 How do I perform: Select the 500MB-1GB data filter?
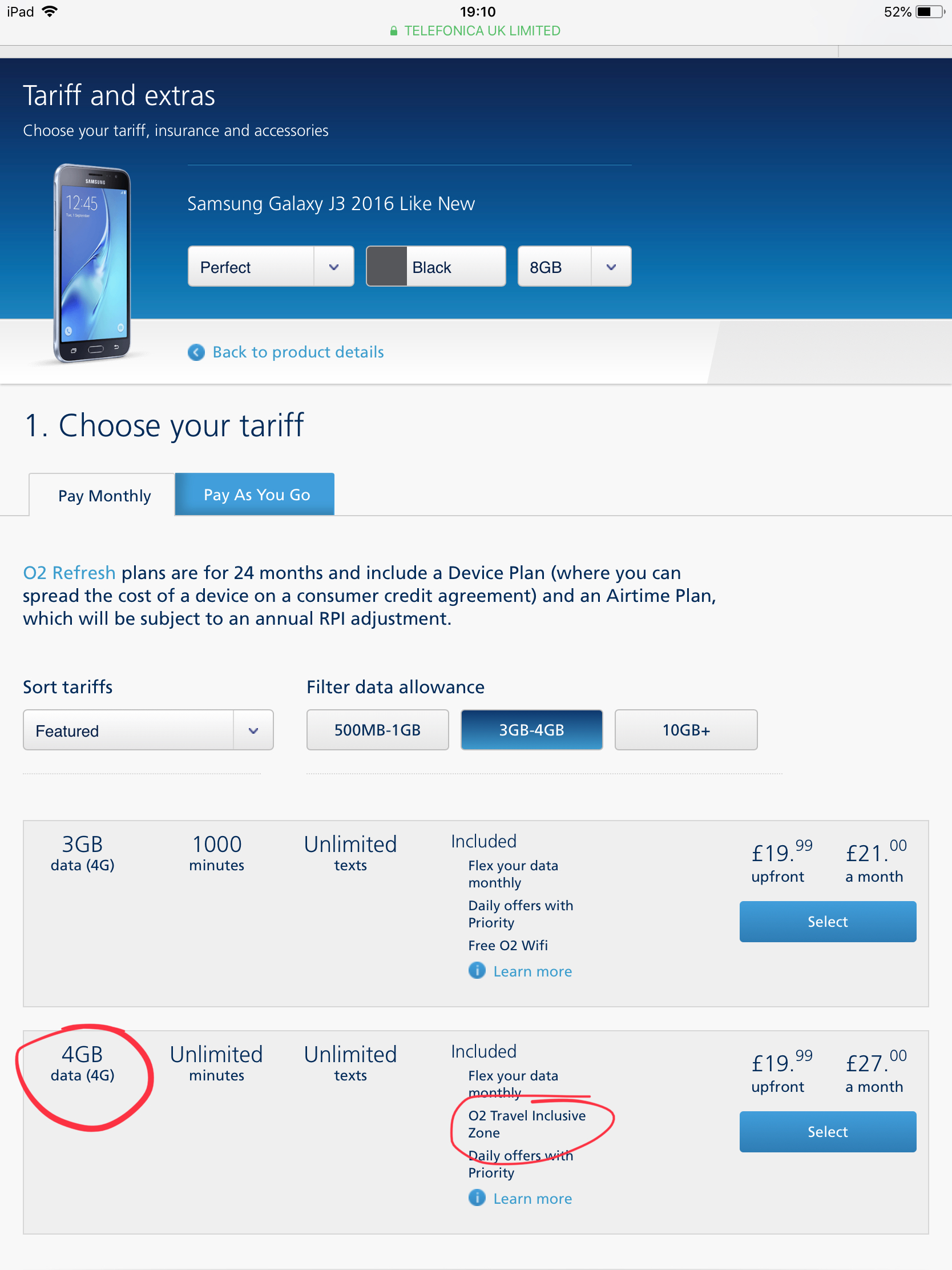coord(377,730)
